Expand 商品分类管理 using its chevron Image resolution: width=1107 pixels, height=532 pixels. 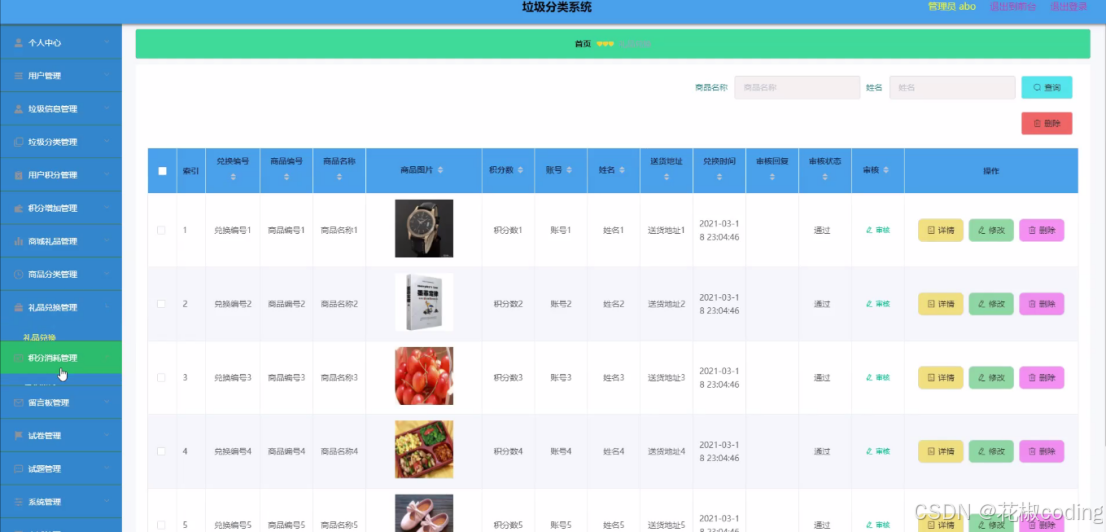coord(107,274)
